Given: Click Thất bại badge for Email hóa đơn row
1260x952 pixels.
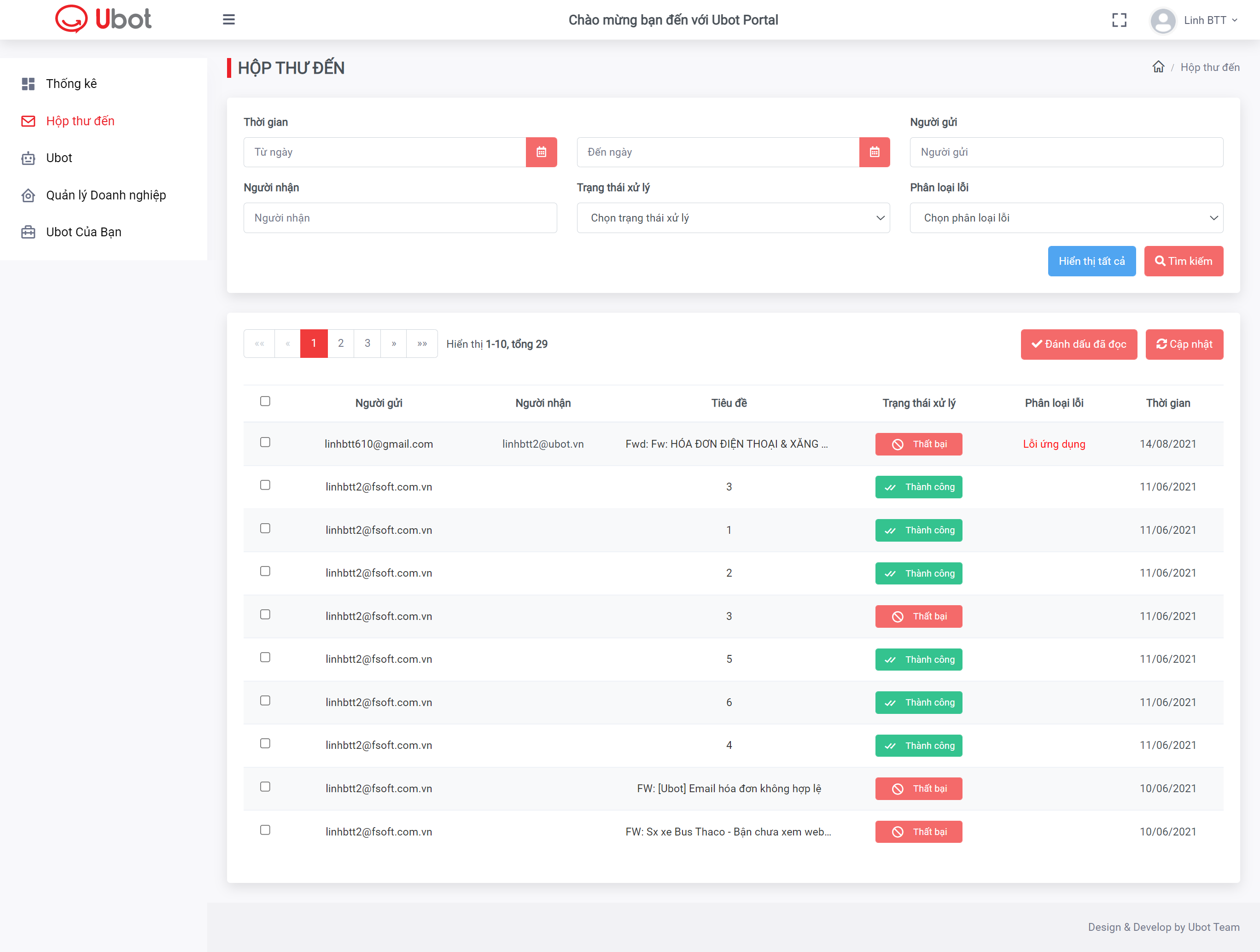Looking at the screenshot, I should [x=918, y=788].
